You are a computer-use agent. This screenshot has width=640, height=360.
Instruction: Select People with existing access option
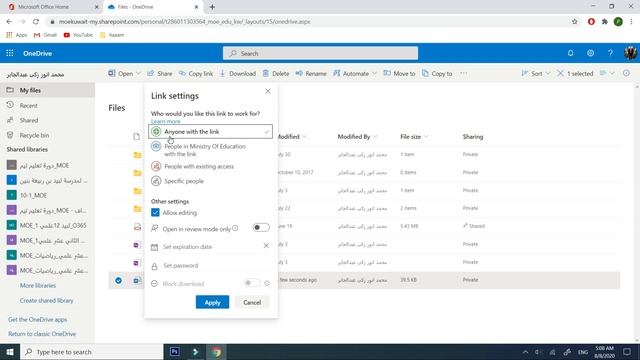click(211, 166)
